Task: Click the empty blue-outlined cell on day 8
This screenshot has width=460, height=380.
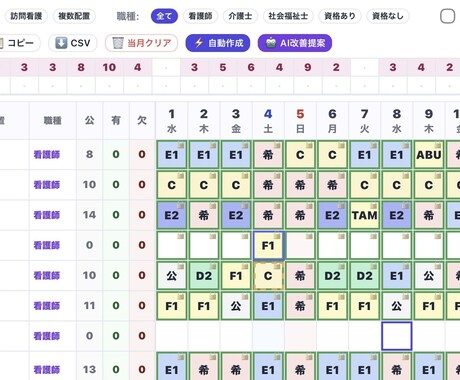Action: click(397, 336)
